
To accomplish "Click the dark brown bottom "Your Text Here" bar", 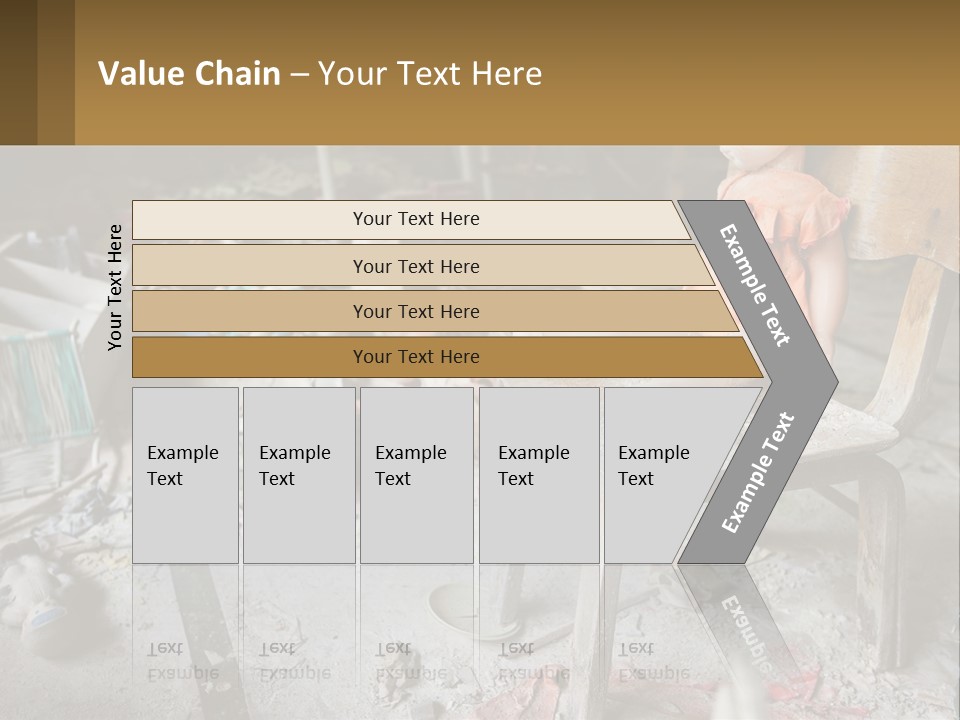I will point(415,357).
